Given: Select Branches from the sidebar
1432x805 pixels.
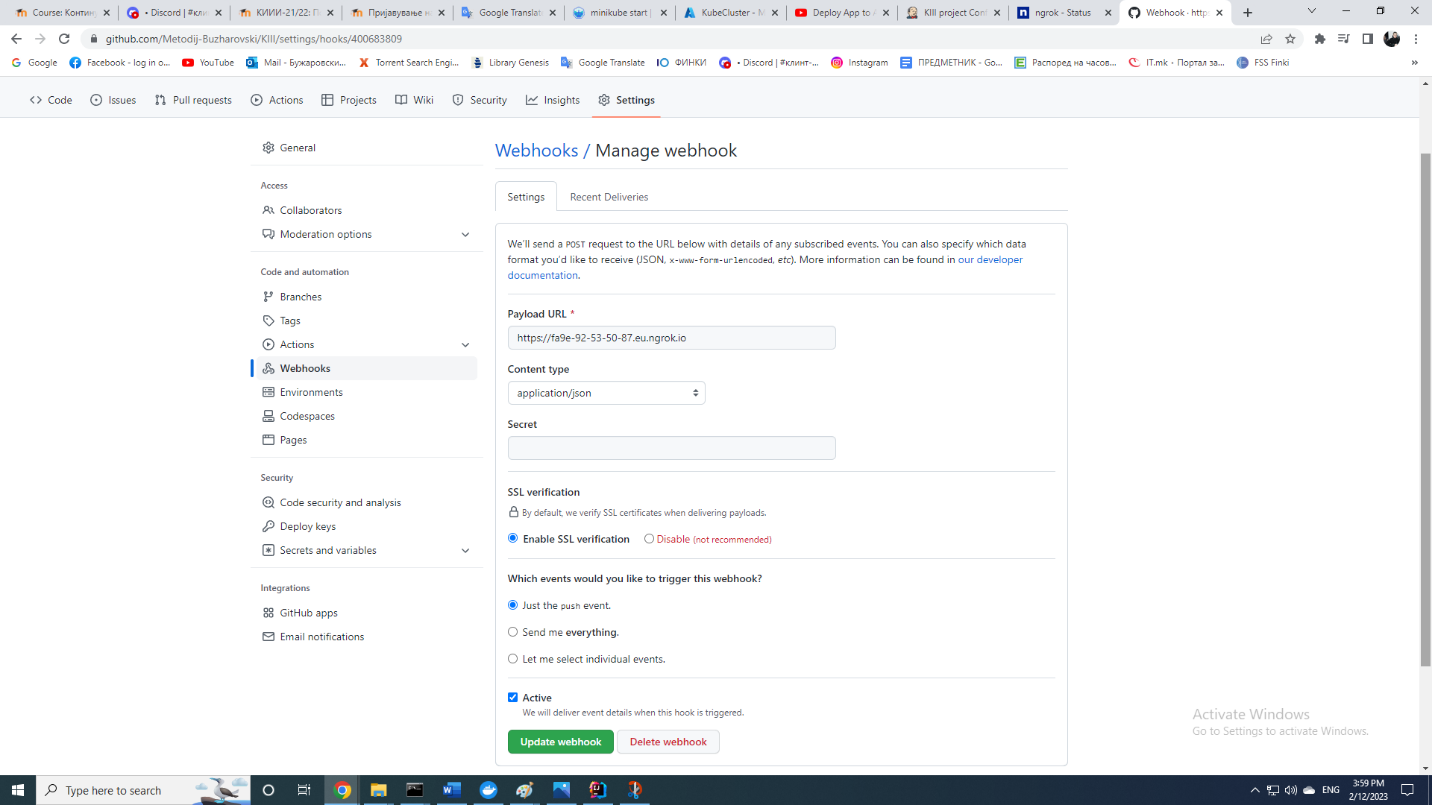Looking at the screenshot, I should [300, 296].
